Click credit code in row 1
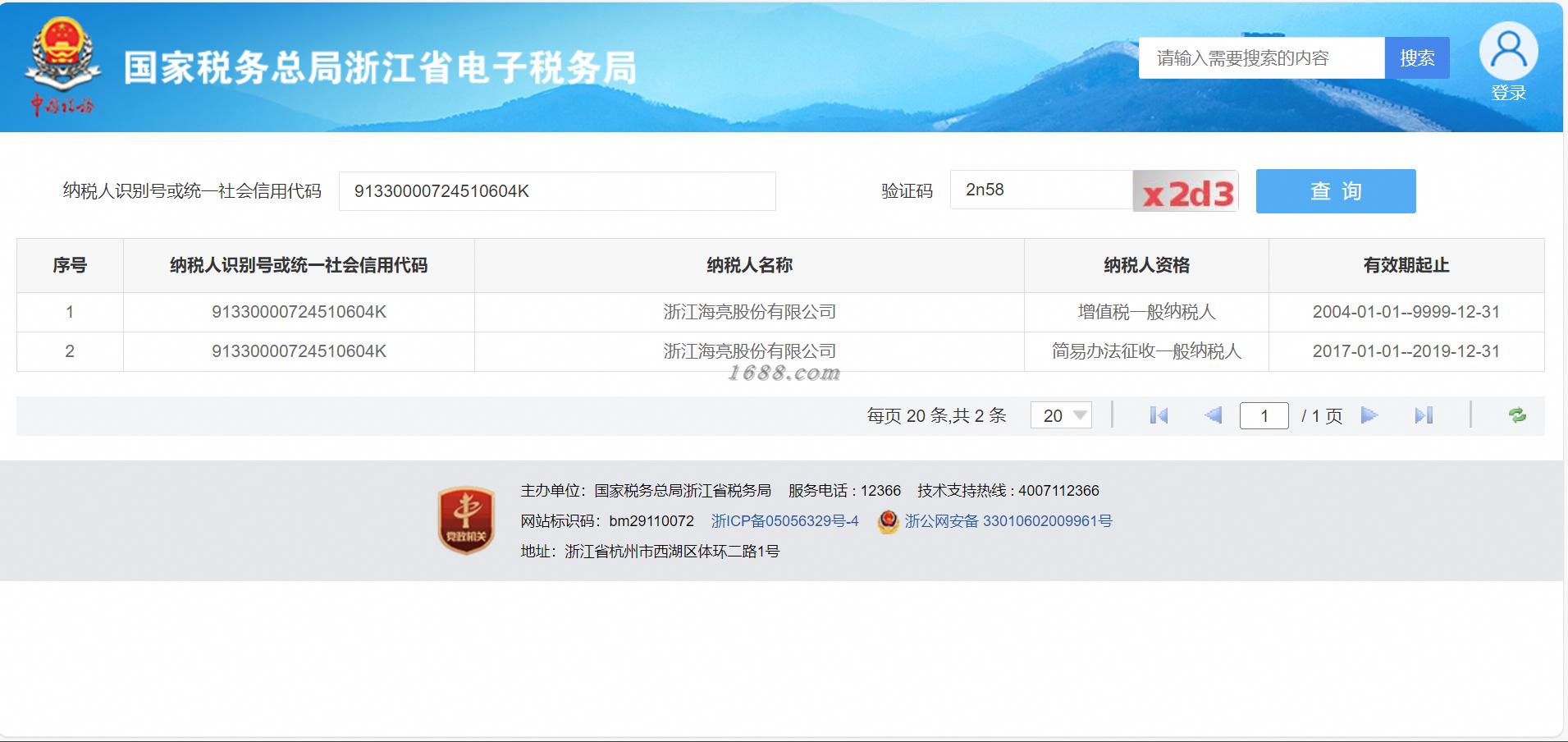This screenshot has height=742, width=1568. 299,312
